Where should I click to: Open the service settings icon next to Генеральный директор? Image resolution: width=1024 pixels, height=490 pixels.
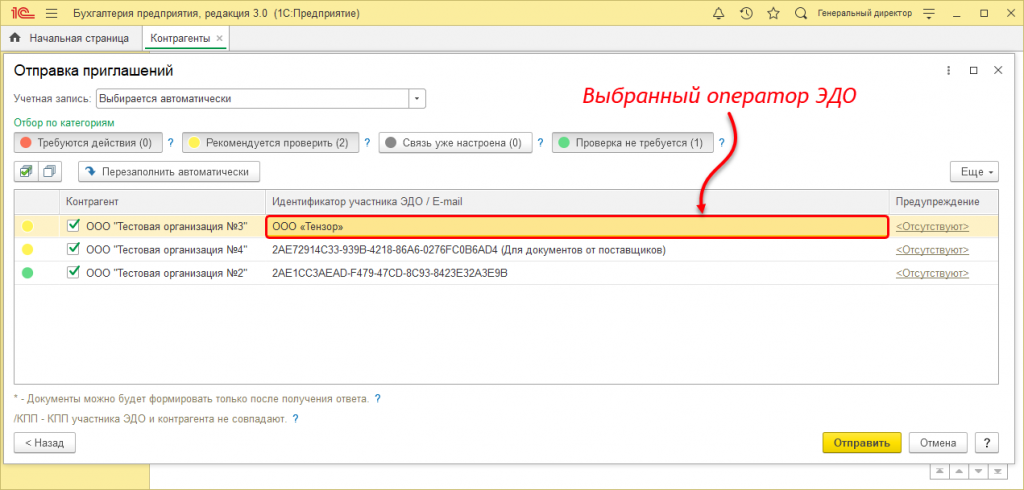click(929, 13)
